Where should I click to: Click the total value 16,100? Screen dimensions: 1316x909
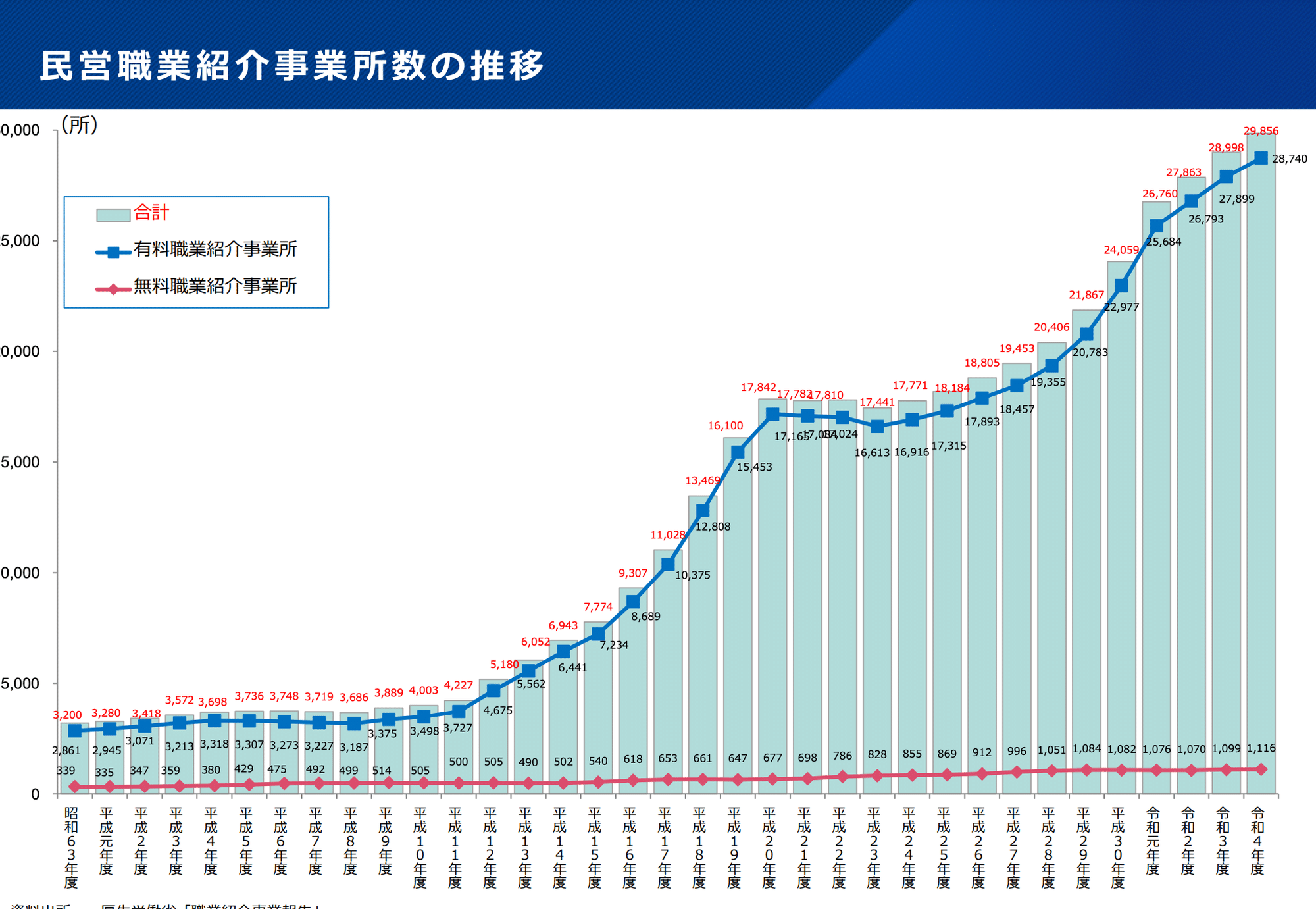tap(725, 426)
